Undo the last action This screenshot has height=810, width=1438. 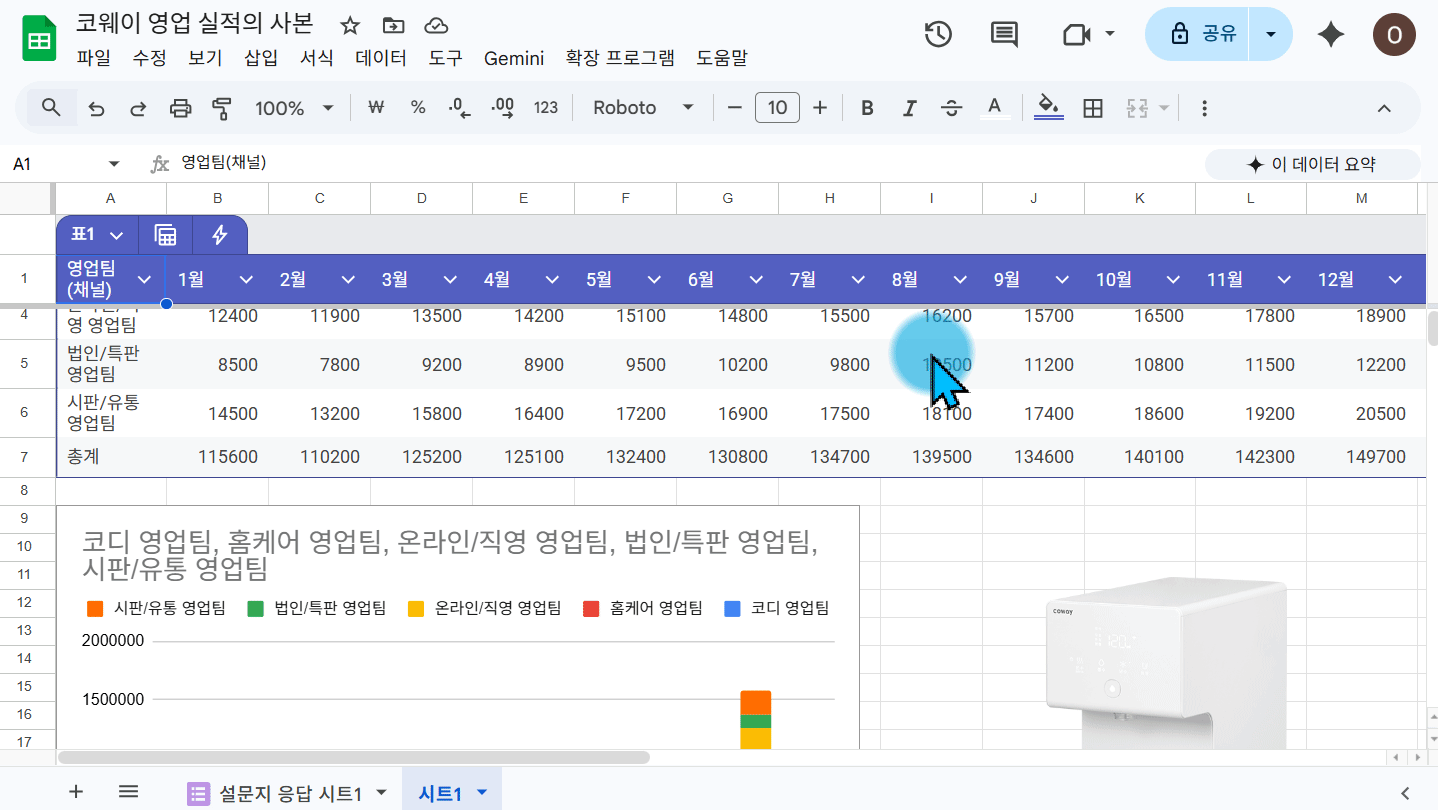click(x=97, y=108)
